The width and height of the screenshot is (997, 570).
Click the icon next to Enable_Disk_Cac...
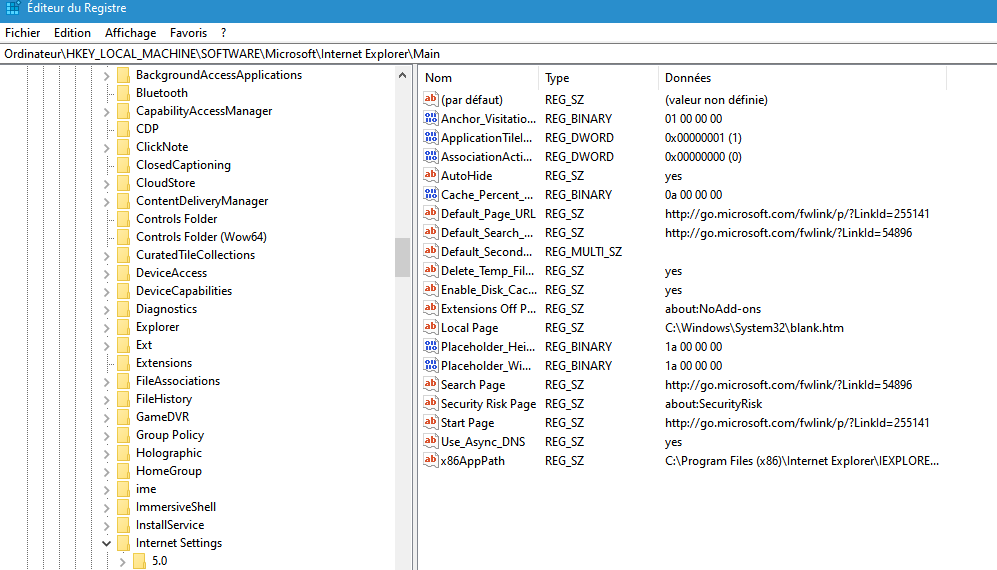point(430,289)
